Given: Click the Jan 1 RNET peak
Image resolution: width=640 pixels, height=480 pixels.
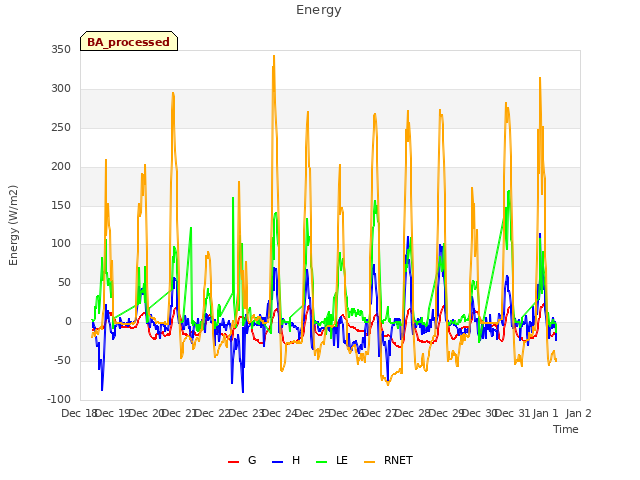Looking at the screenshot, I should tap(540, 78).
